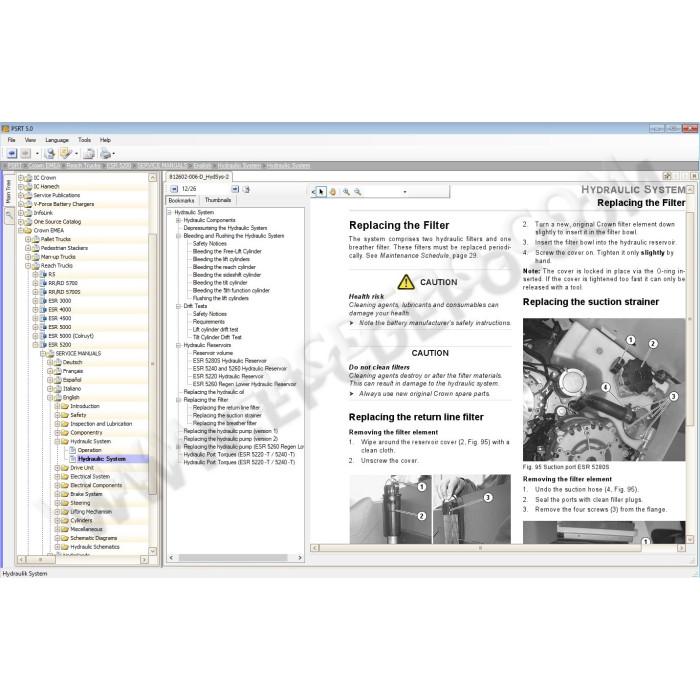Select the 812802-006-D_HydSys-2 document tab
Viewport: 700px width, 700px height.
[x=199, y=177]
